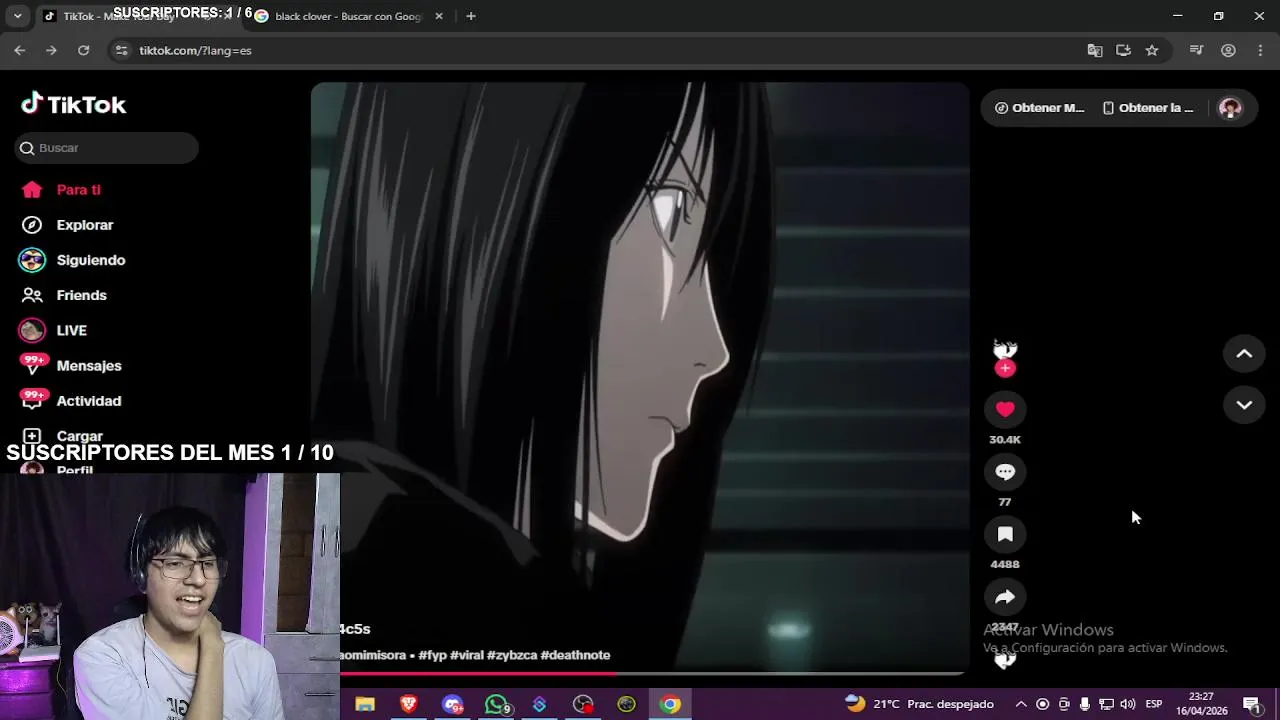Click the #deathnote hashtag
Viewport: 1280px width, 720px height.
point(575,655)
